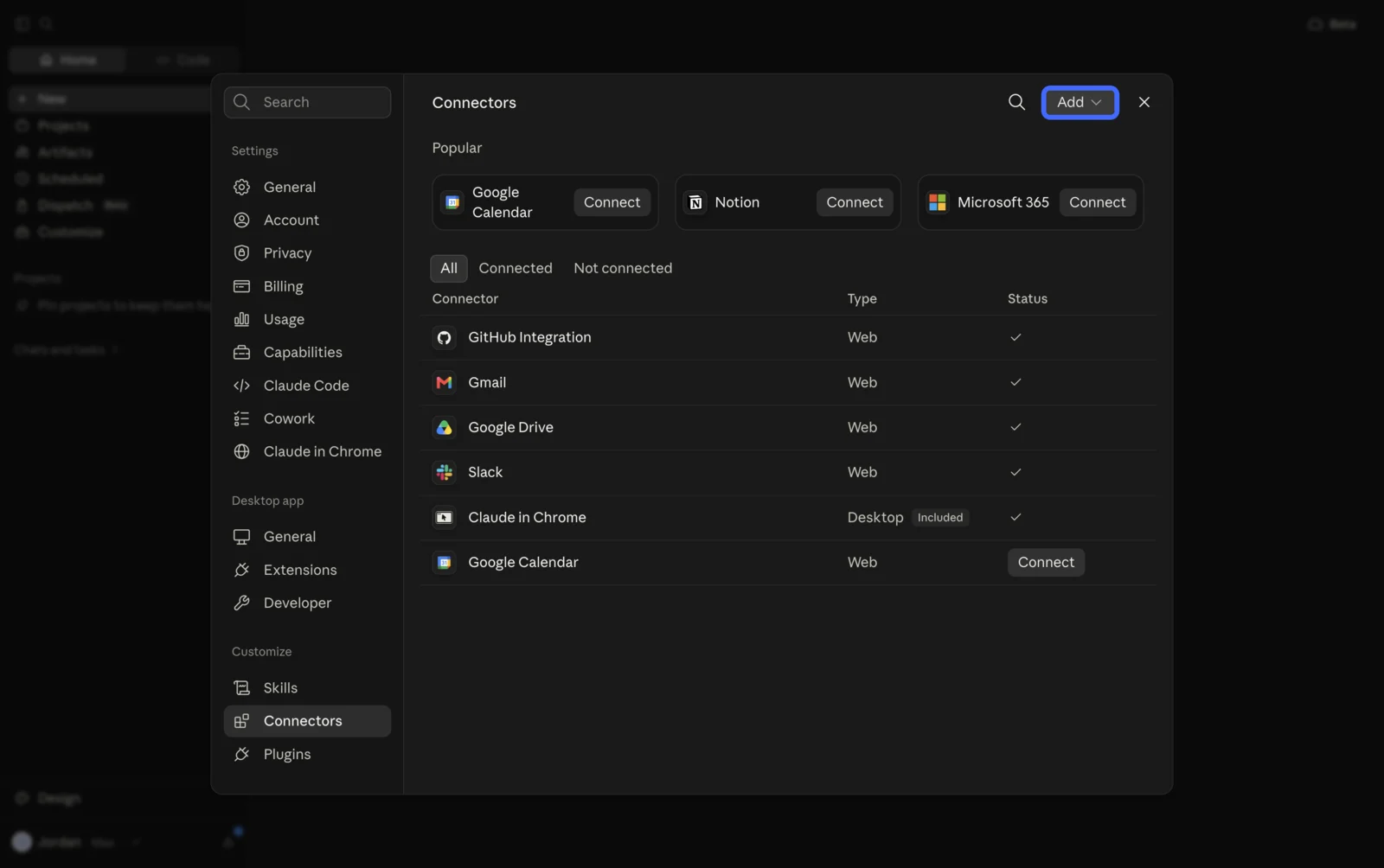
Task: Click the Plugins plug icon
Action: pos(241,754)
